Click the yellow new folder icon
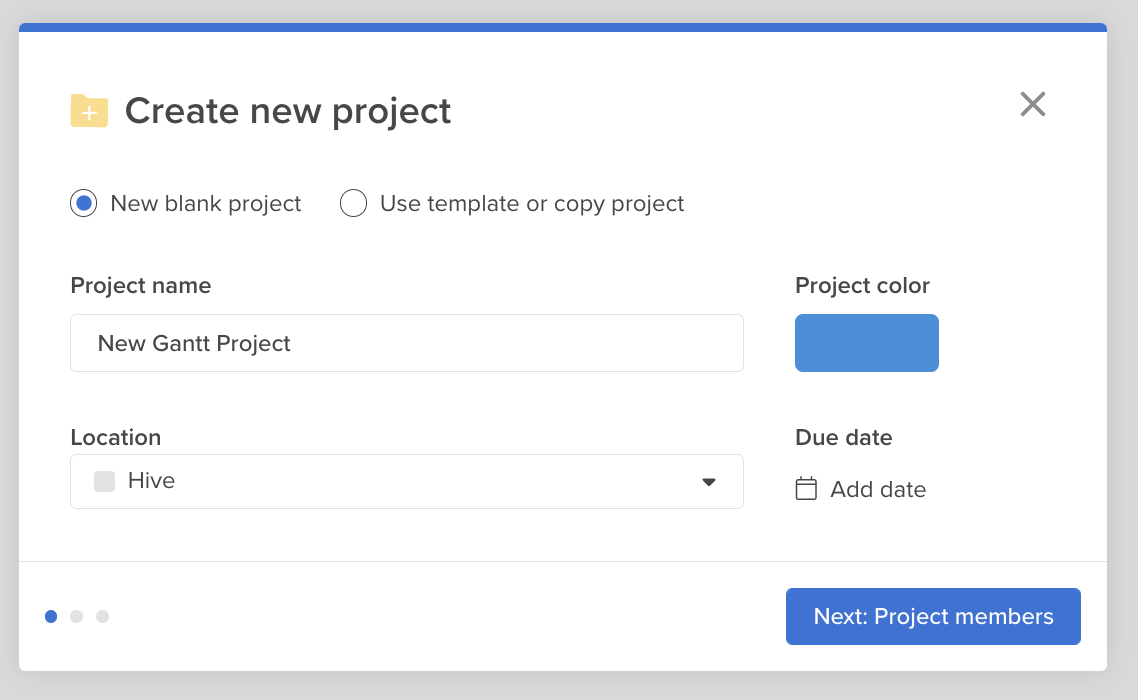Image resolution: width=1138 pixels, height=700 pixels. click(x=88, y=110)
